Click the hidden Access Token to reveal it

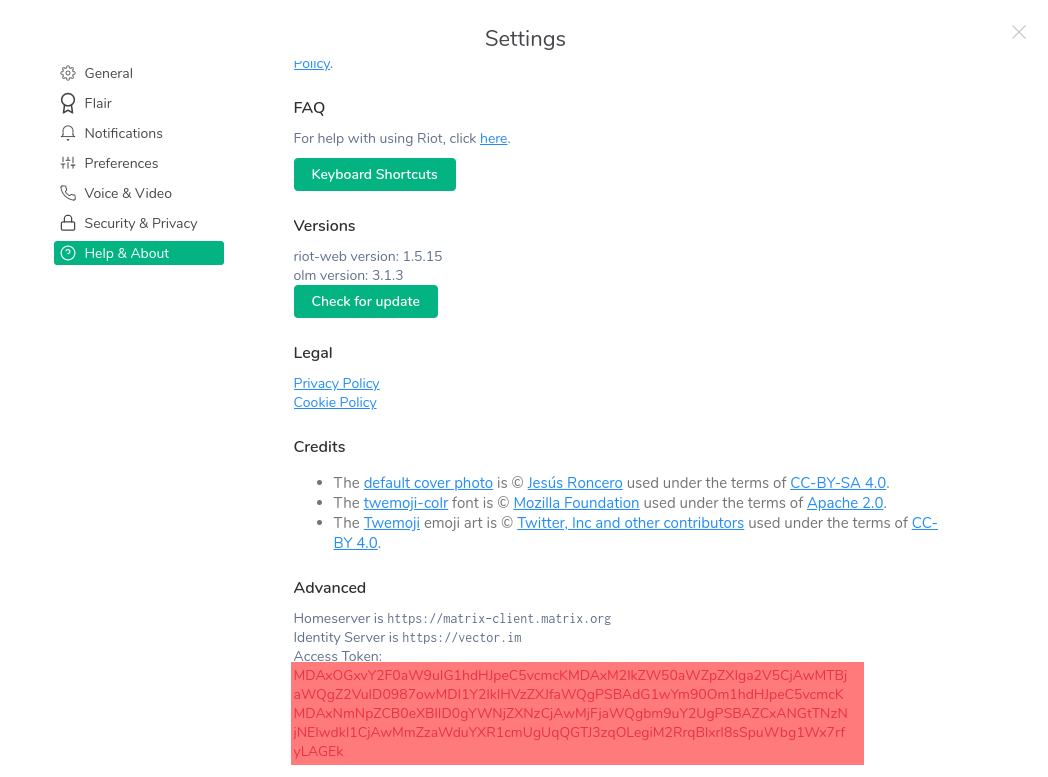[x=576, y=712]
